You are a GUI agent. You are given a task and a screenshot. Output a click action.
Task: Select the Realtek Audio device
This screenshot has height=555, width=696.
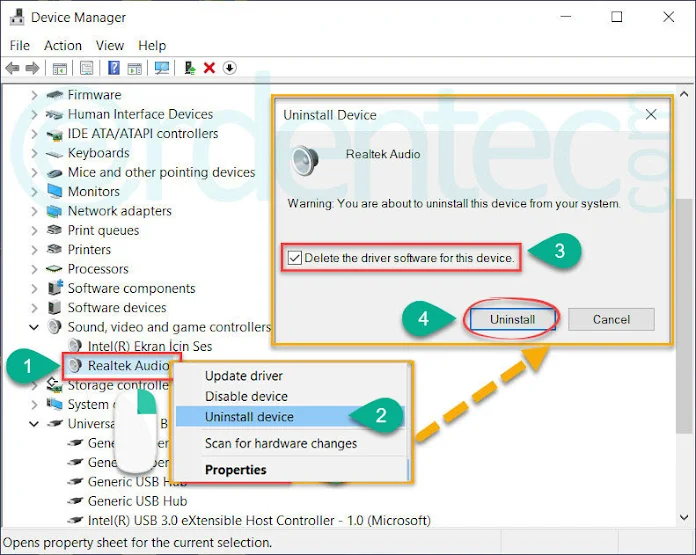point(128,366)
